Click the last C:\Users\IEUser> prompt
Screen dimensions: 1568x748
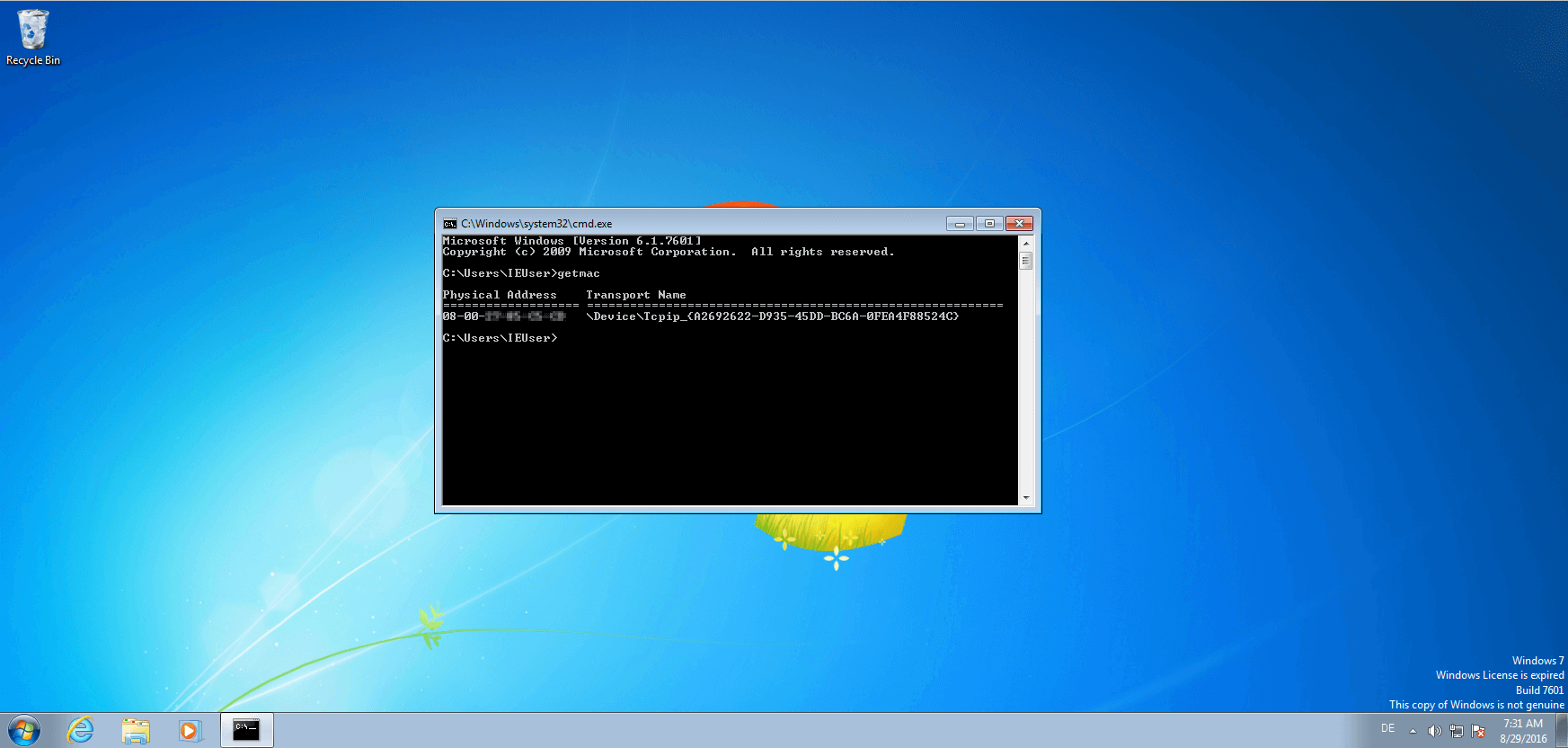point(500,338)
